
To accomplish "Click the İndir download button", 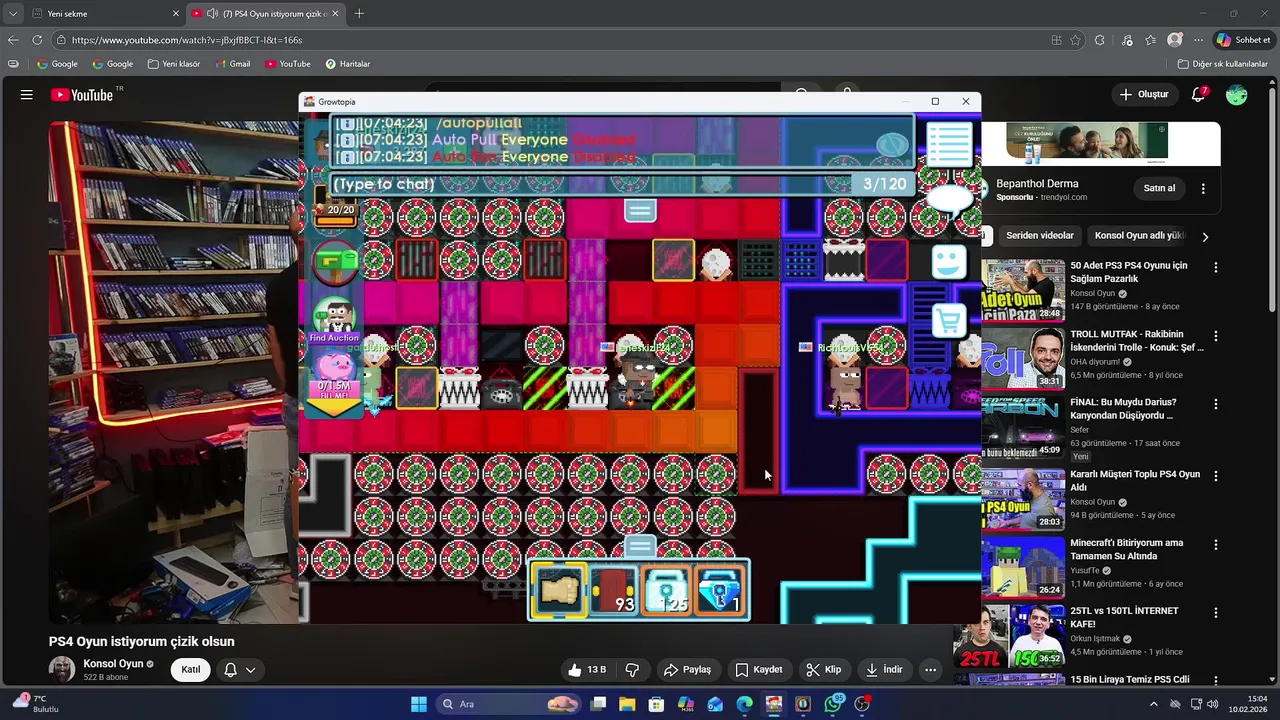I will point(885,670).
